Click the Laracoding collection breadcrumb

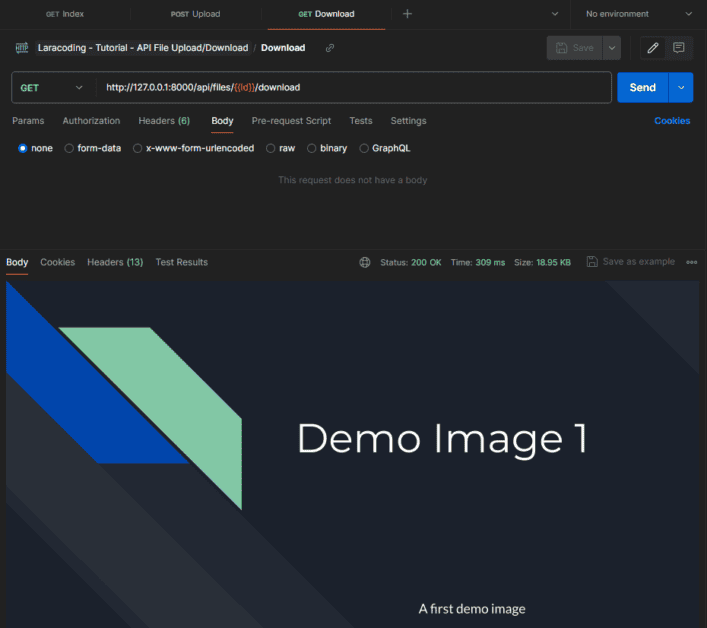point(143,48)
